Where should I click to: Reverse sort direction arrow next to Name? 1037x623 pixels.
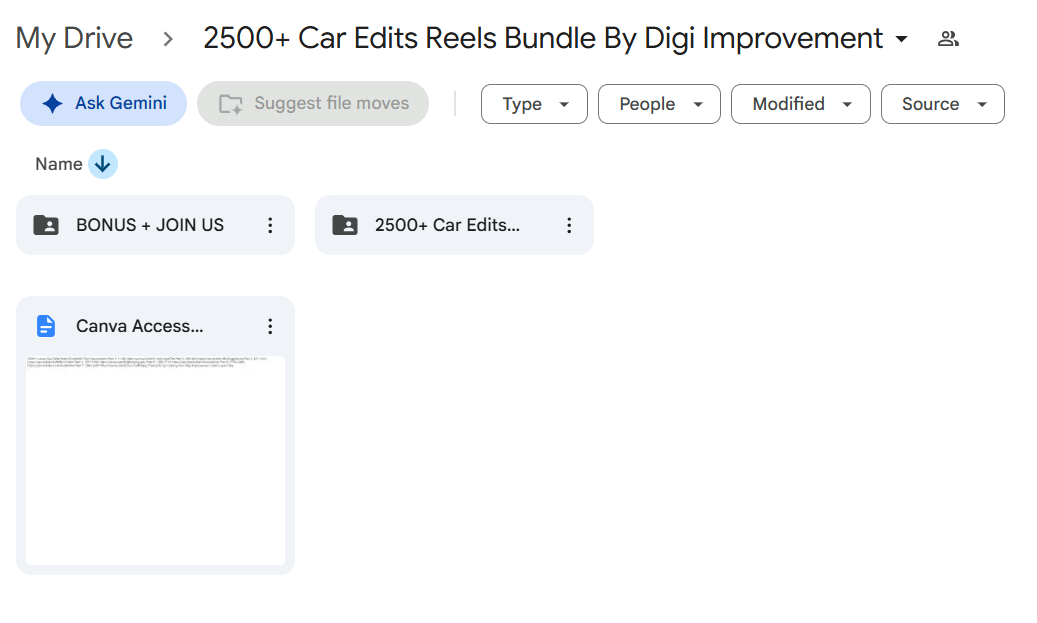103,164
